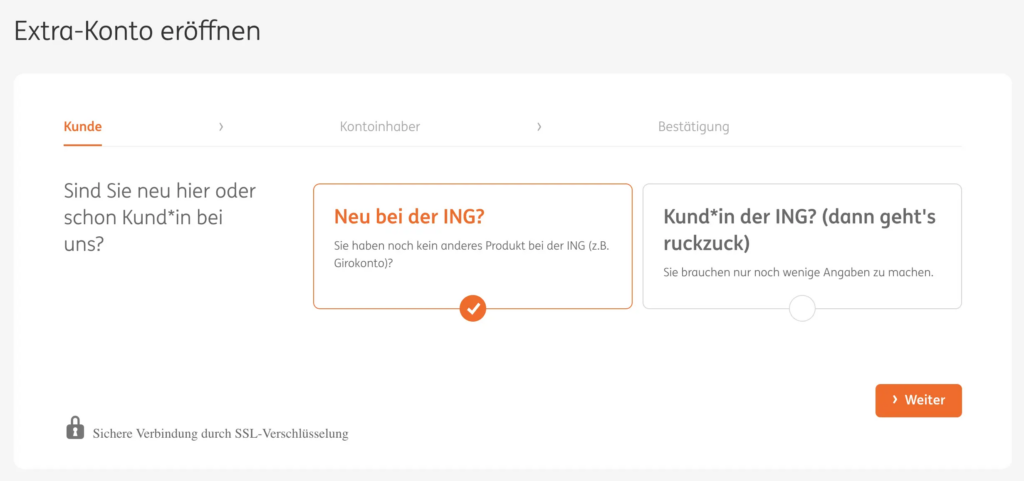Click the "Extra-Konto eröffnen" page heading
Screen dimensions: 1024x481
(137, 31)
